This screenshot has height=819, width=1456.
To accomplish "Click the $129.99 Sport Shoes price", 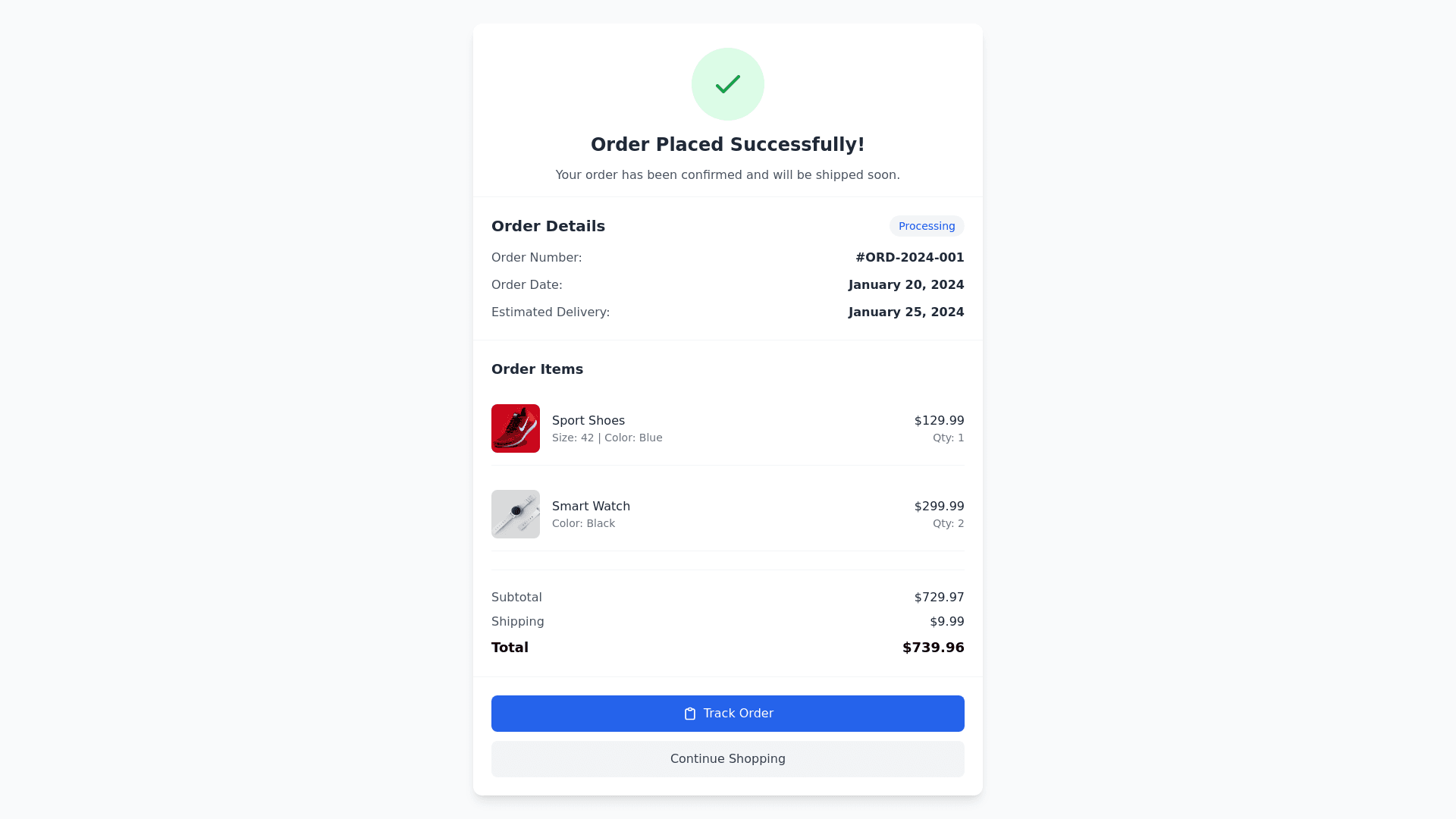I will tap(940, 421).
